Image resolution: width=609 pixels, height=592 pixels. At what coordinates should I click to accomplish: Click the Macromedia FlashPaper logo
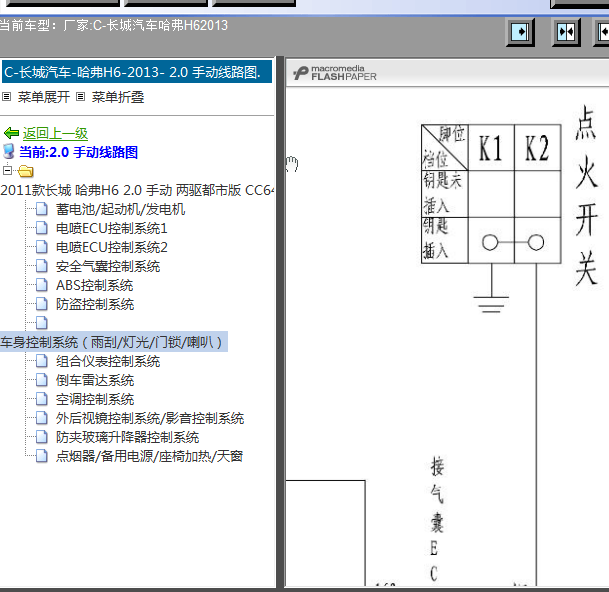pos(335,73)
